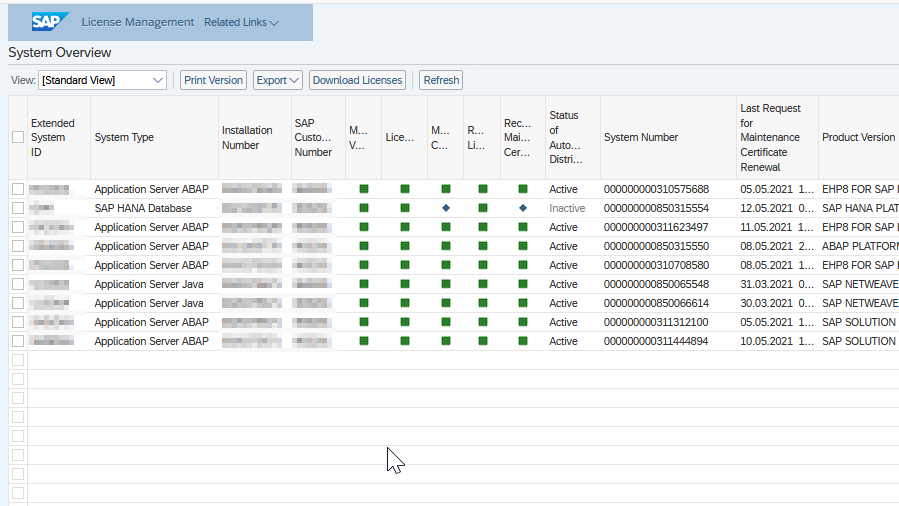This screenshot has width=899, height=506.
Task: Click green Lice... square for system 000000000310575688
Action: [x=405, y=189]
